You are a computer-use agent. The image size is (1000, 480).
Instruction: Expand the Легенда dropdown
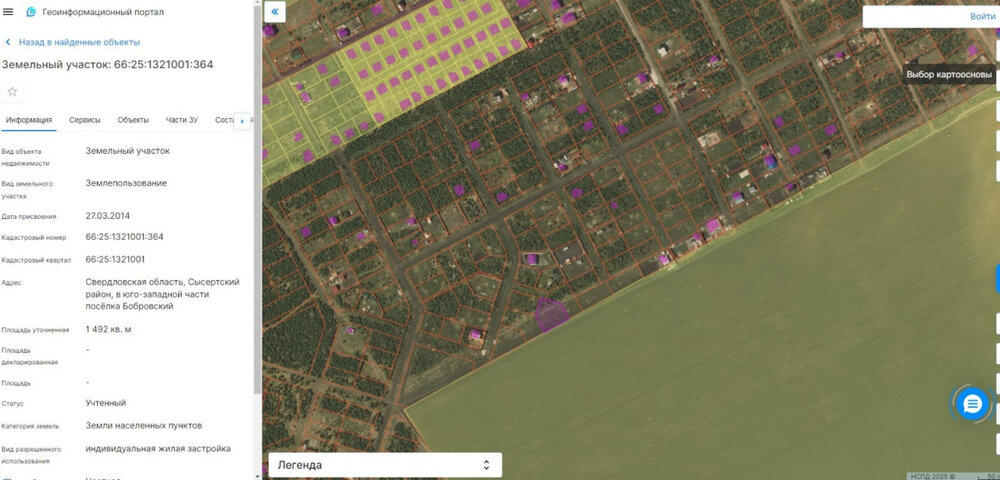385,465
